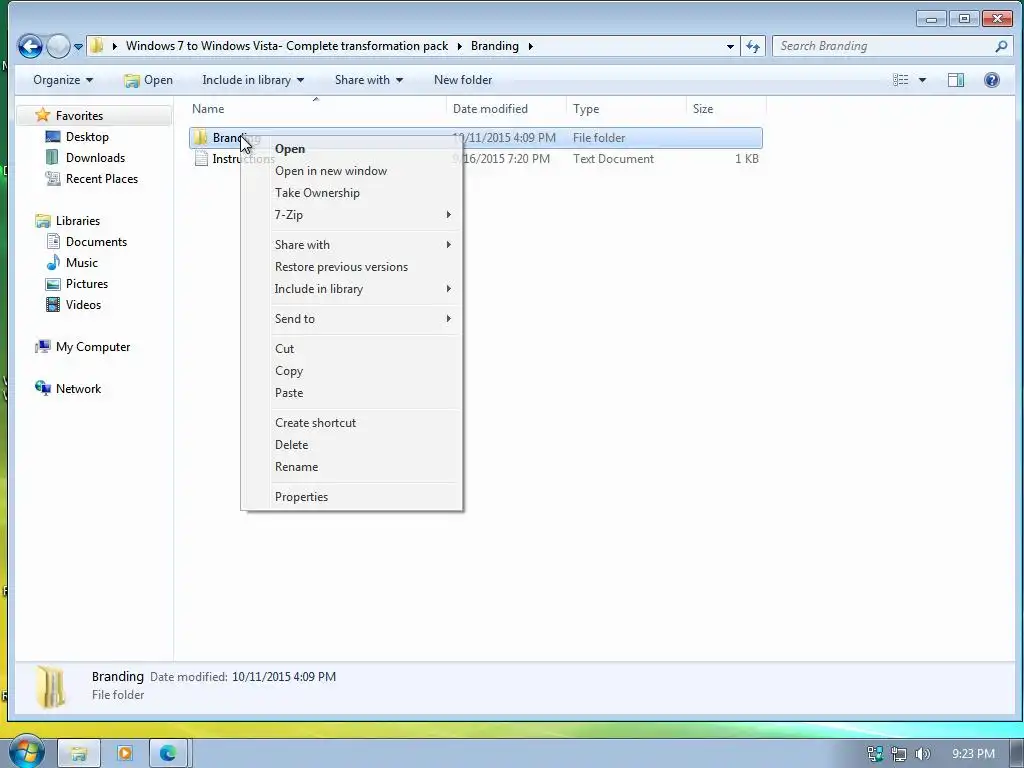Click the large folder icon in details pane
The image size is (1024, 768).
(51, 686)
